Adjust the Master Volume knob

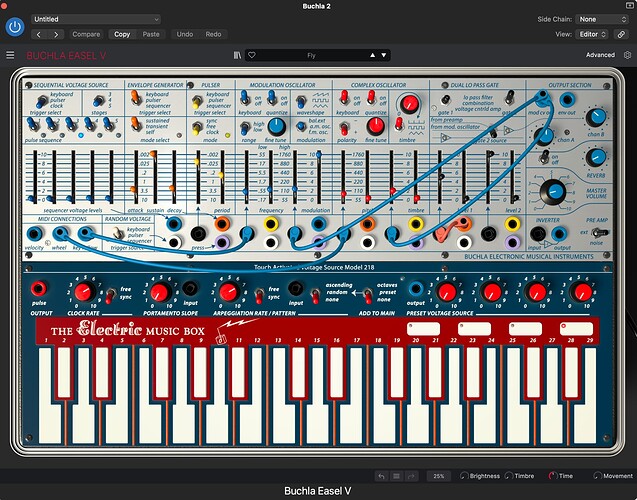coord(553,192)
